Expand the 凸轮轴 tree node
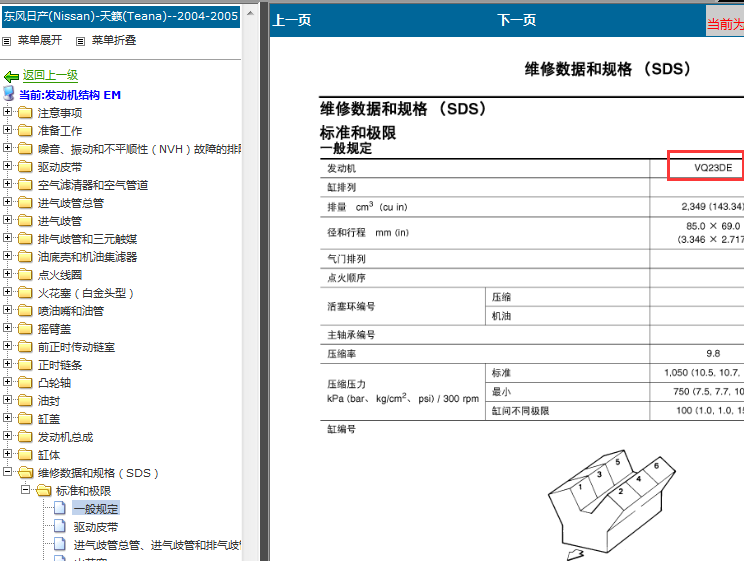This screenshot has width=744, height=561. [8, 381]
